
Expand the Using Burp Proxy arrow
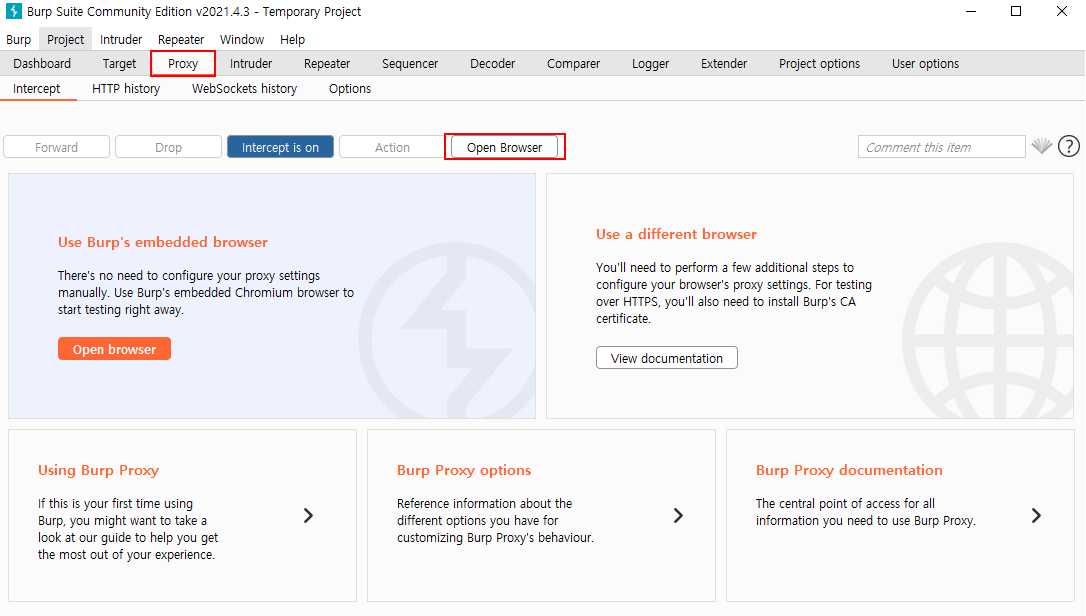tap(308, 516)
